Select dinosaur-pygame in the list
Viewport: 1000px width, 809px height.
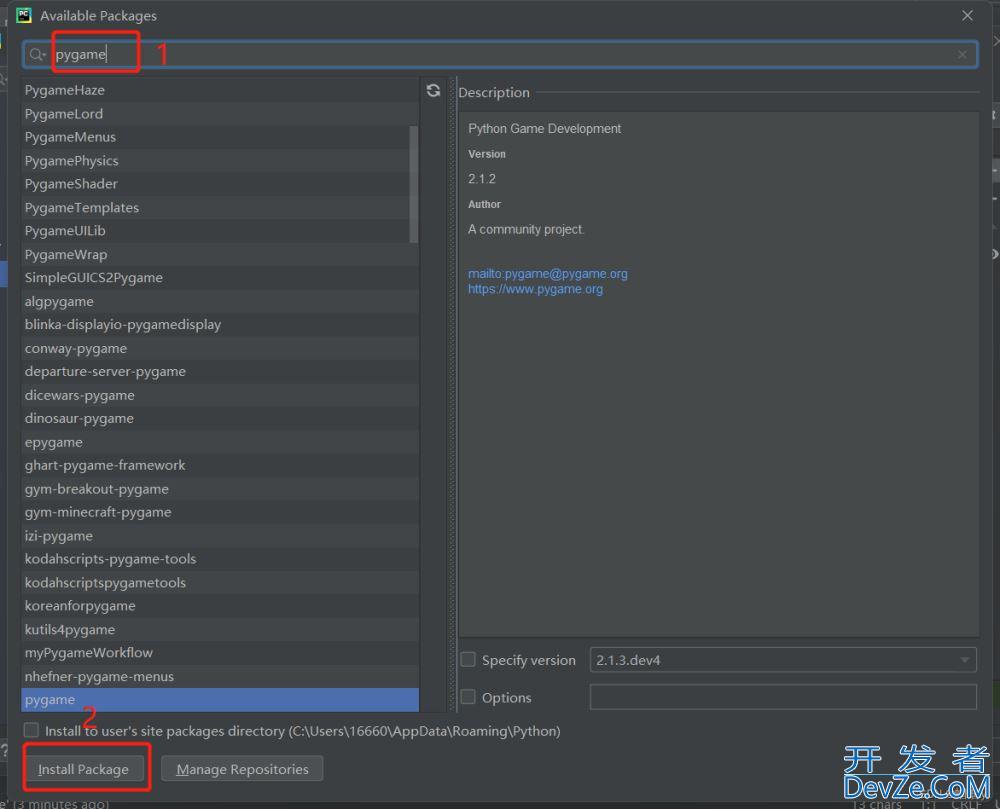[x=220, y=418]
